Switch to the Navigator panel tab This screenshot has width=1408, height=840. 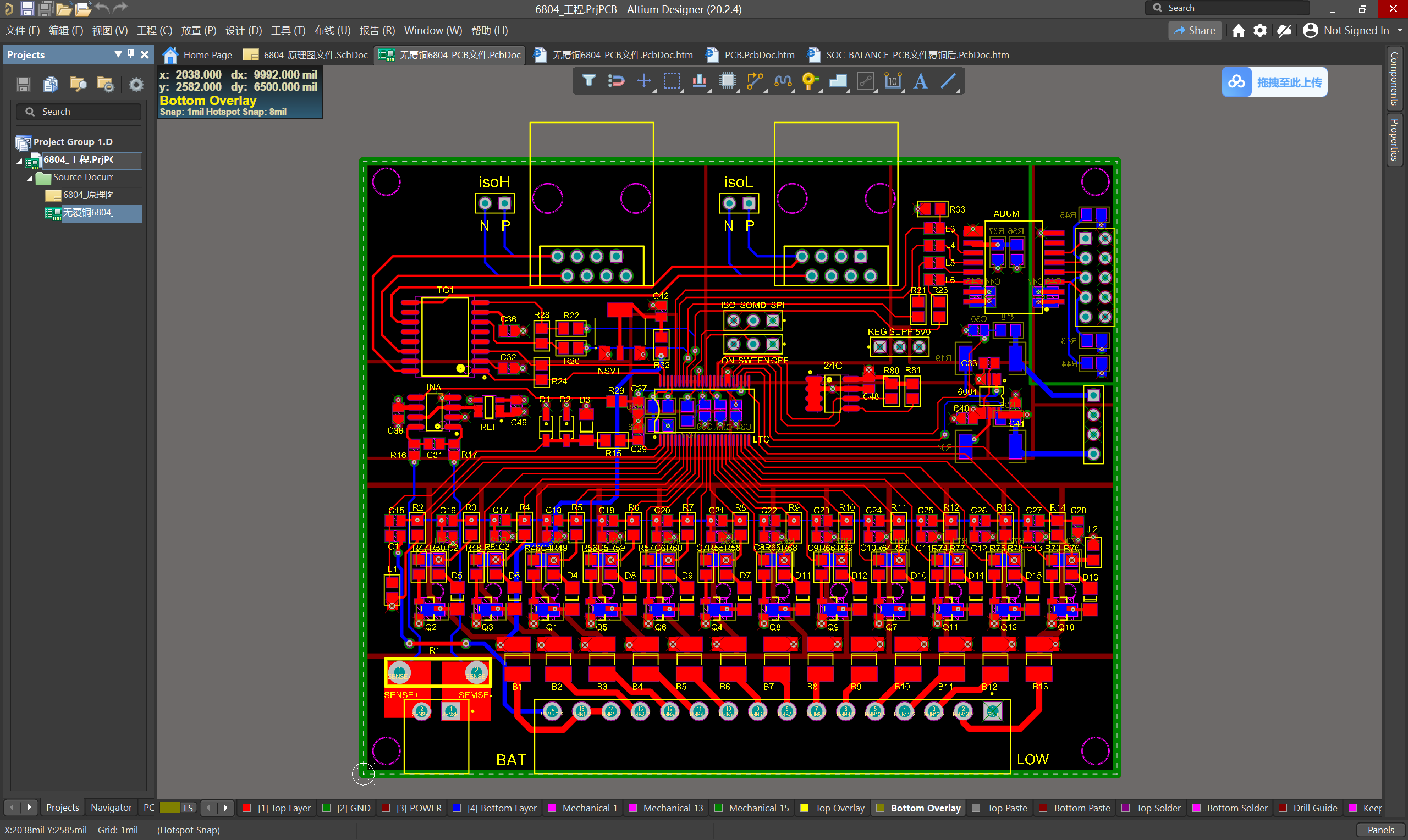click(111, 808)
